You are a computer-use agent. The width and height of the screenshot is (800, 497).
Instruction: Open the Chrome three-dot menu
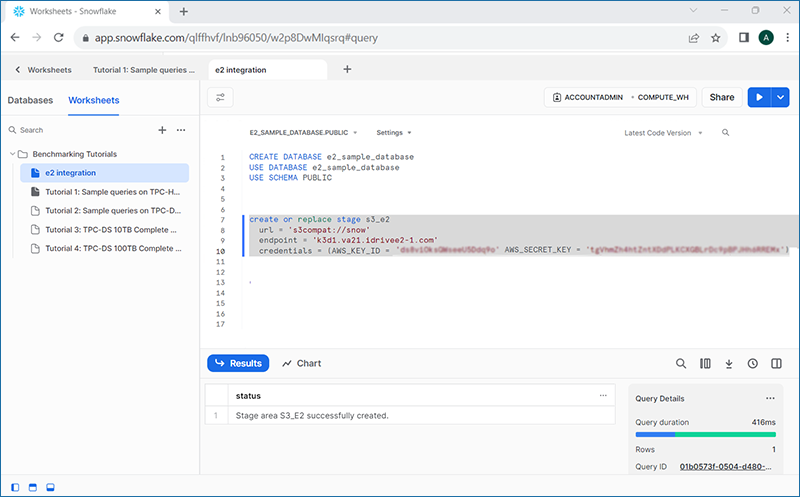[788, 37]
